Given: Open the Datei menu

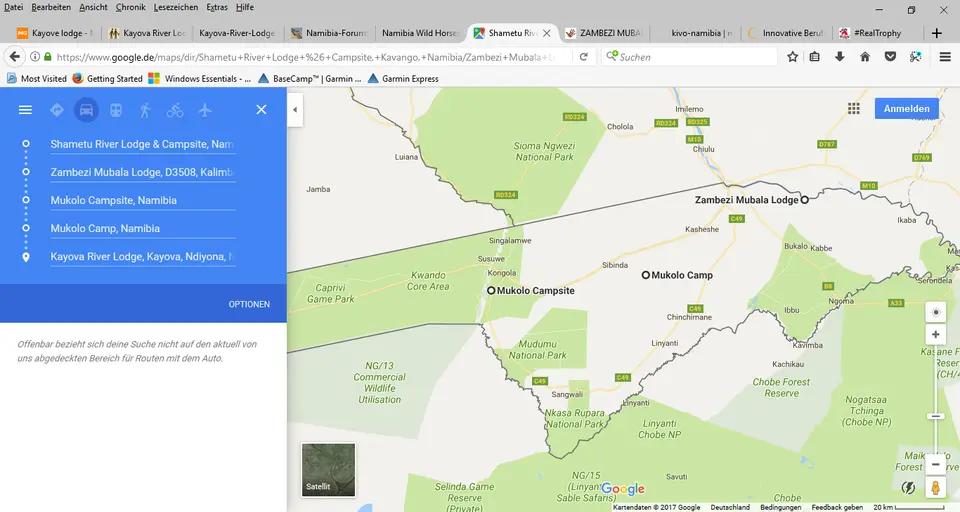Looking at the screenshot, I should tap(13, 7).
